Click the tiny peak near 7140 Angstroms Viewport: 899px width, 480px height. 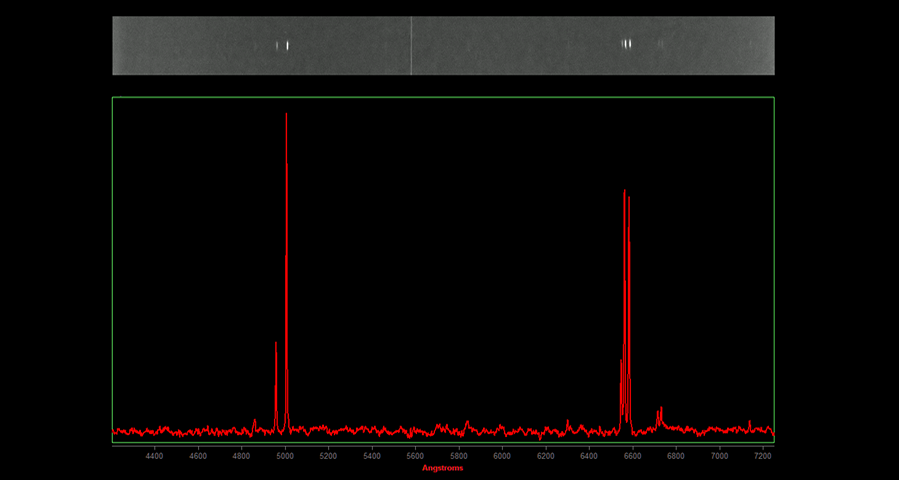750,422
